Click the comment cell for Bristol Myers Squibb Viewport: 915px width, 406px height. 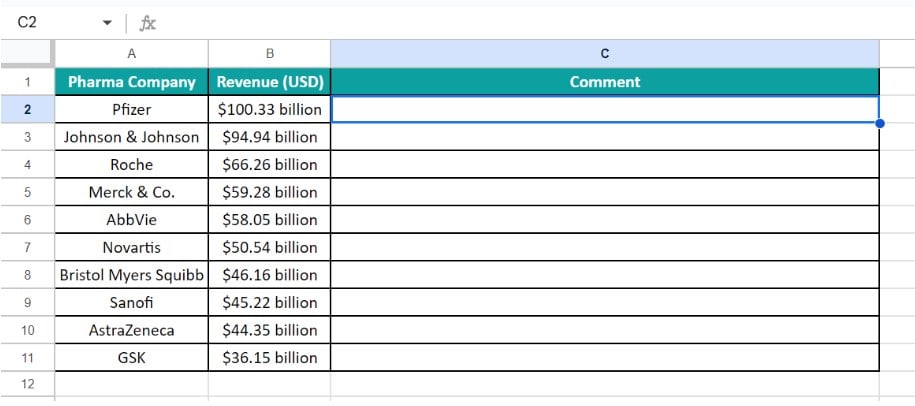tap(605, 275)
